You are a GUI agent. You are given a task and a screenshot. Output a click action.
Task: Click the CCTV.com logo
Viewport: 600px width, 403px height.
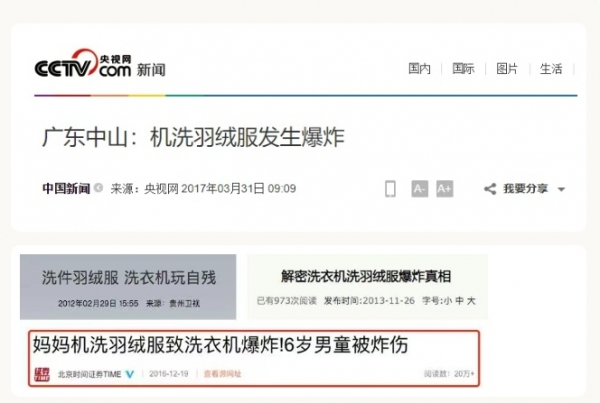pos(83,64)
